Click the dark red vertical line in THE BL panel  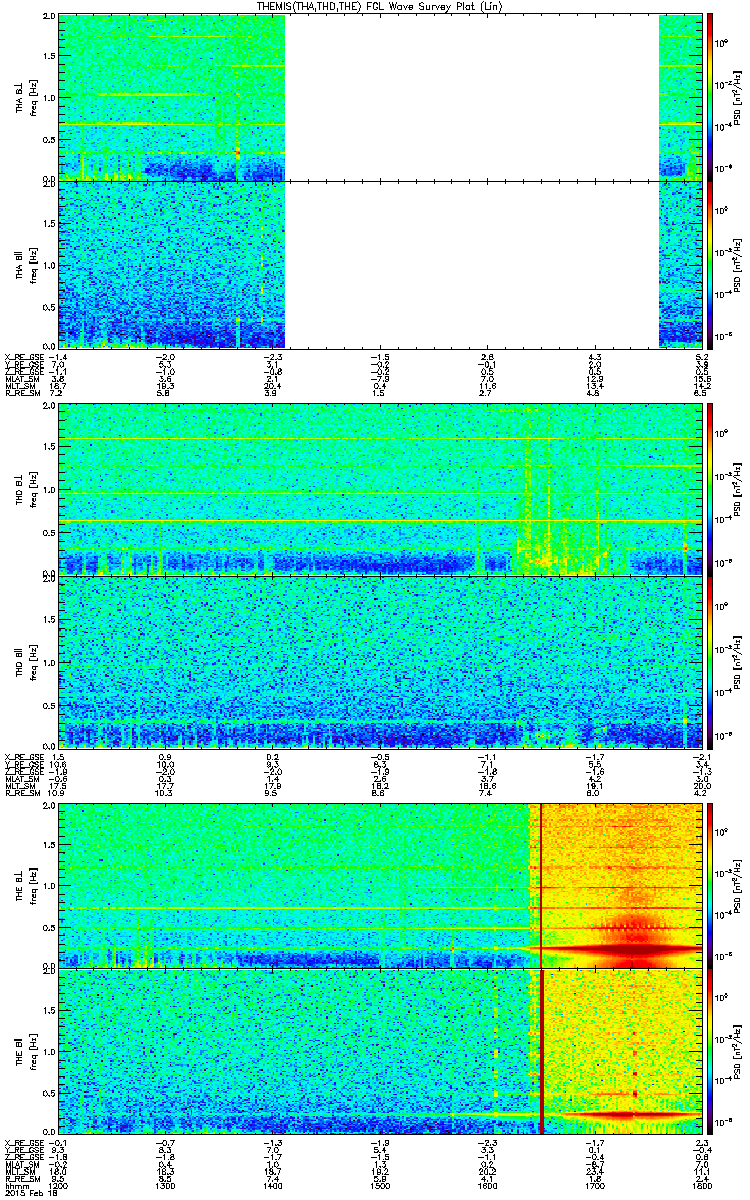click(x=540, y=884)
